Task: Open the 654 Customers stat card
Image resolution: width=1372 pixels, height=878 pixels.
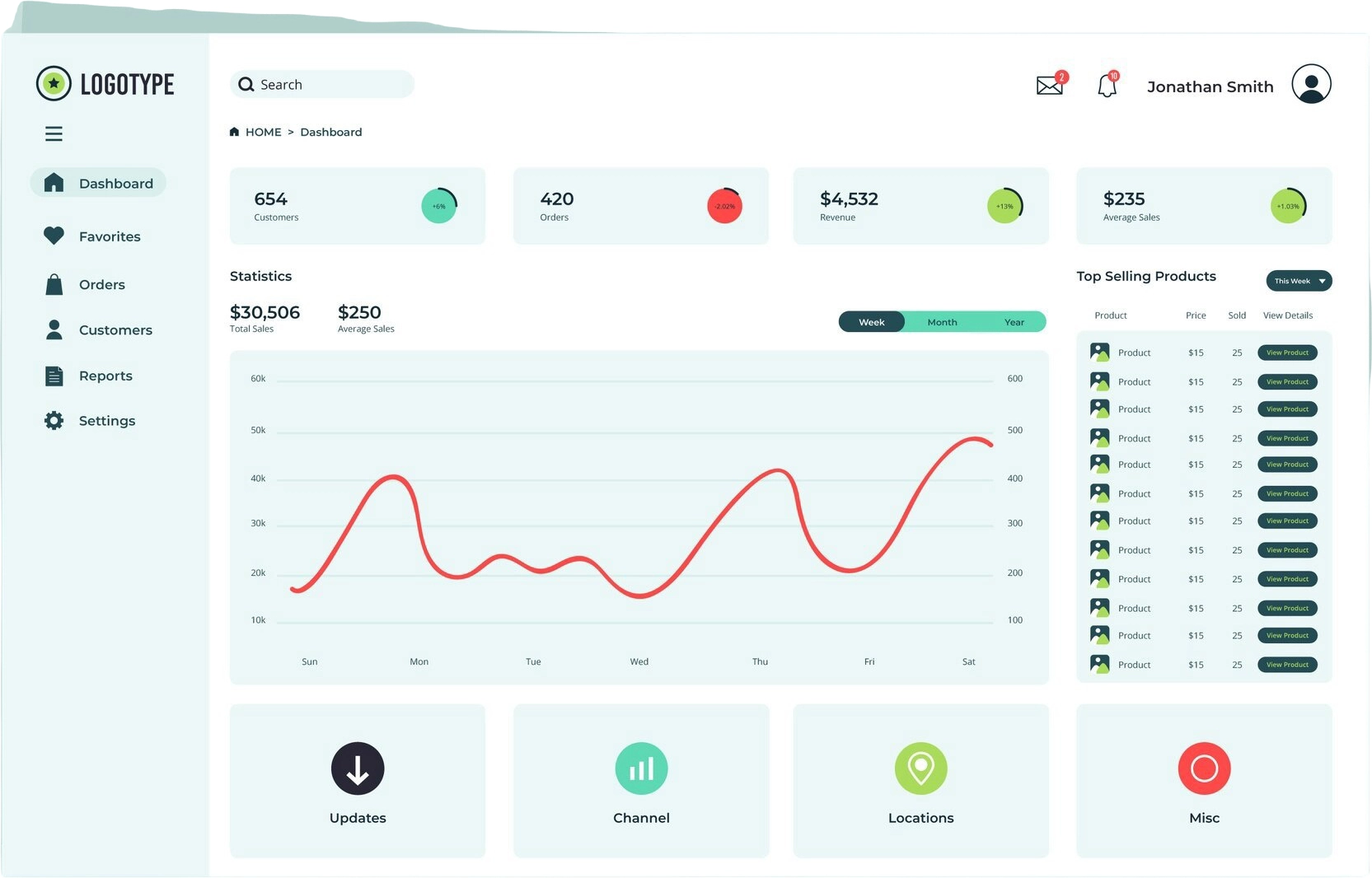Action: tap(358, 206)
